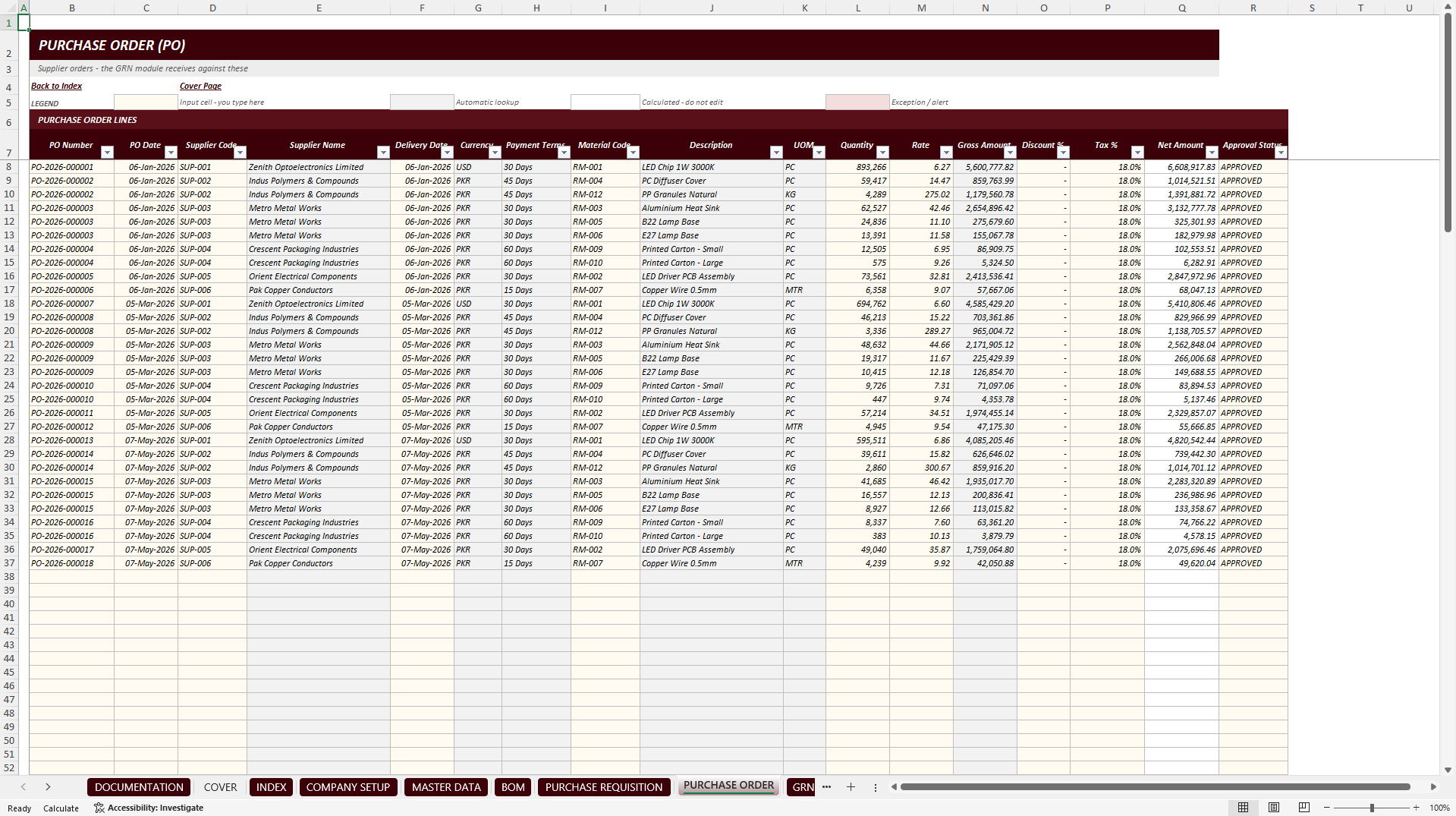This screenshot has height=816, width=1456.
Task: Click the zoom slider handle
Action: click(1371, 808)
